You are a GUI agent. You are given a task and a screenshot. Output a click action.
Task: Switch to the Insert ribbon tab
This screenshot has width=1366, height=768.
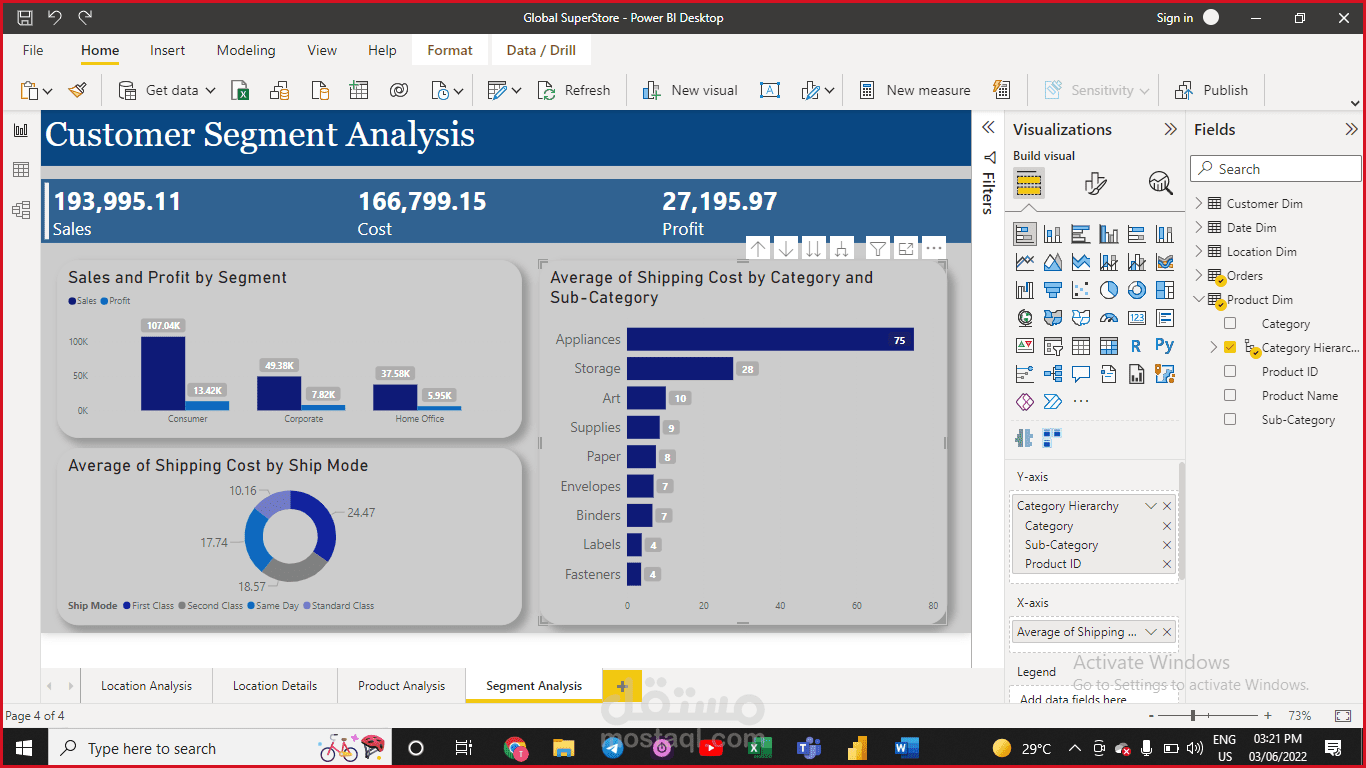point(167,50)
